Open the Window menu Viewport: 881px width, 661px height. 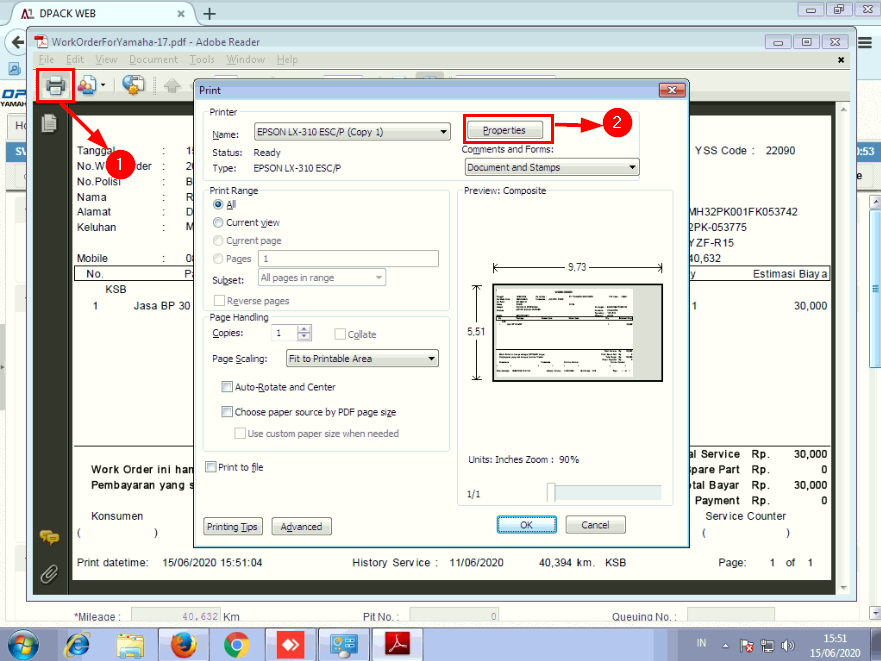pyautogui.click(x=246, y=60)
